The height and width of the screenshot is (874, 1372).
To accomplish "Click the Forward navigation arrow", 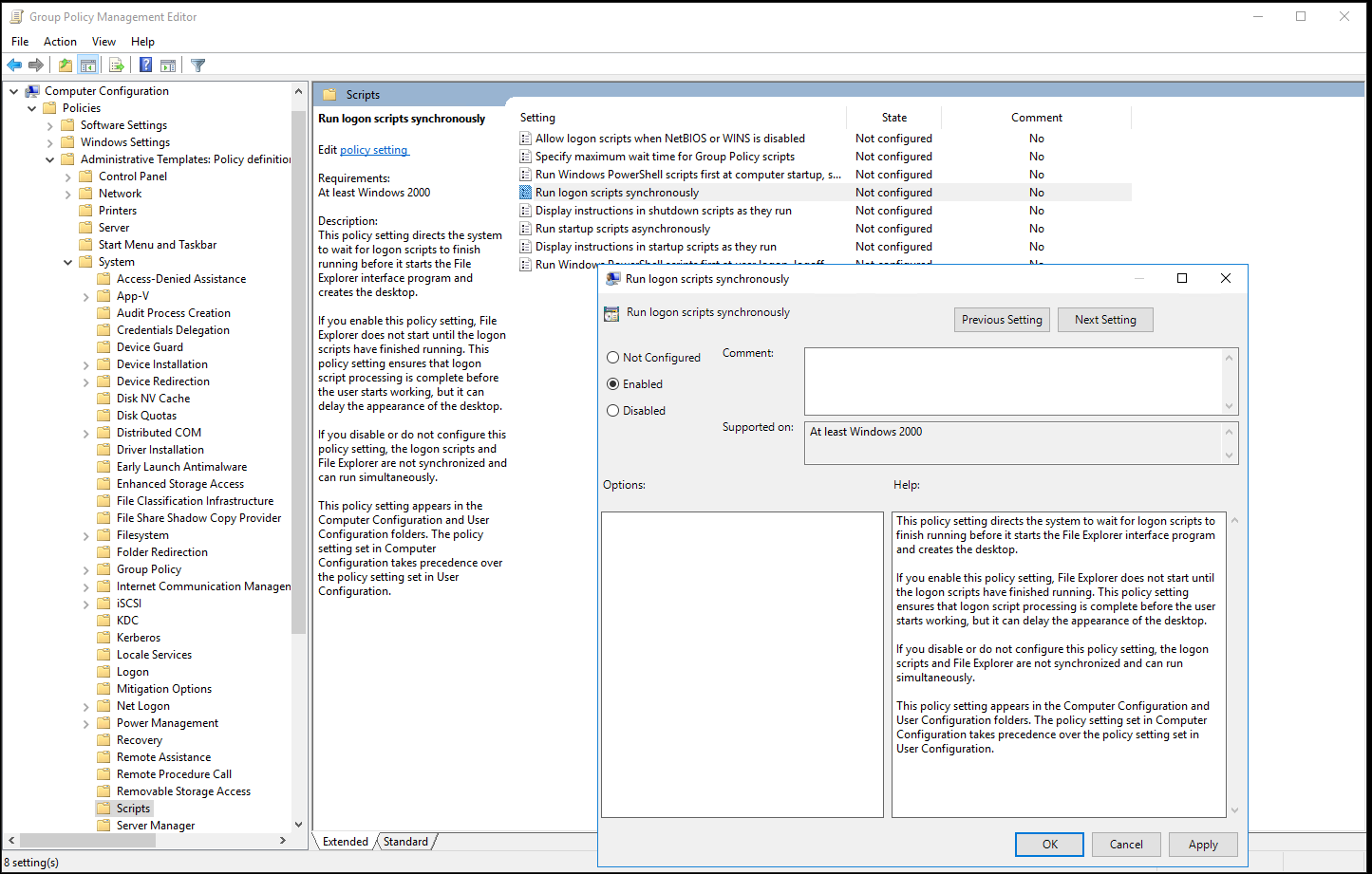I will tap(35, 65).
